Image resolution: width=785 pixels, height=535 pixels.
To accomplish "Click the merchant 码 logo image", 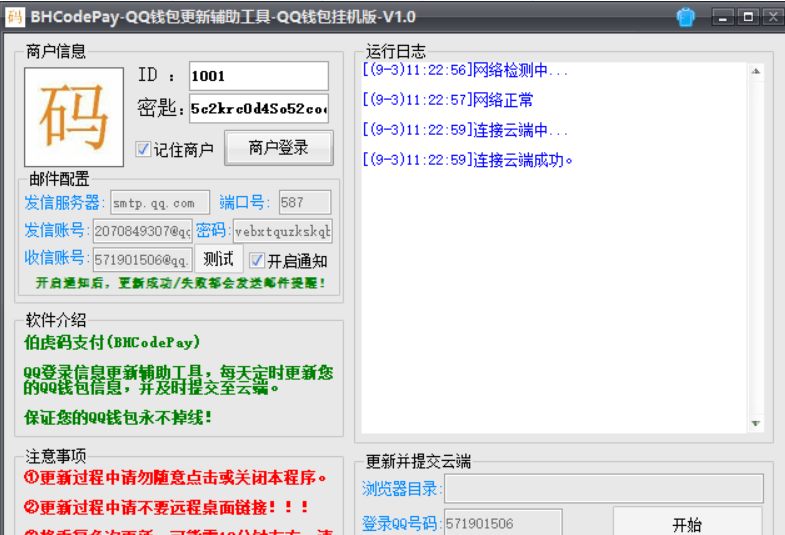I will pos(74,117).
